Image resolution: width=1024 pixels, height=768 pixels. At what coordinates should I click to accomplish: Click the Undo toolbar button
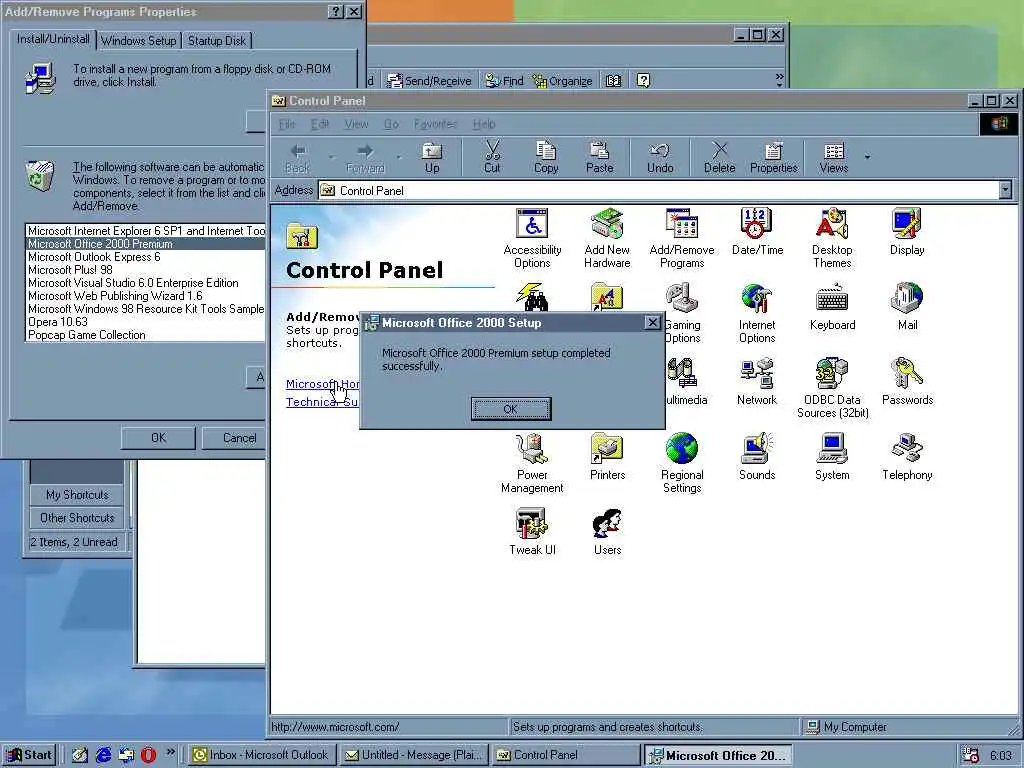pyautogui.click(x=660, y=157)
